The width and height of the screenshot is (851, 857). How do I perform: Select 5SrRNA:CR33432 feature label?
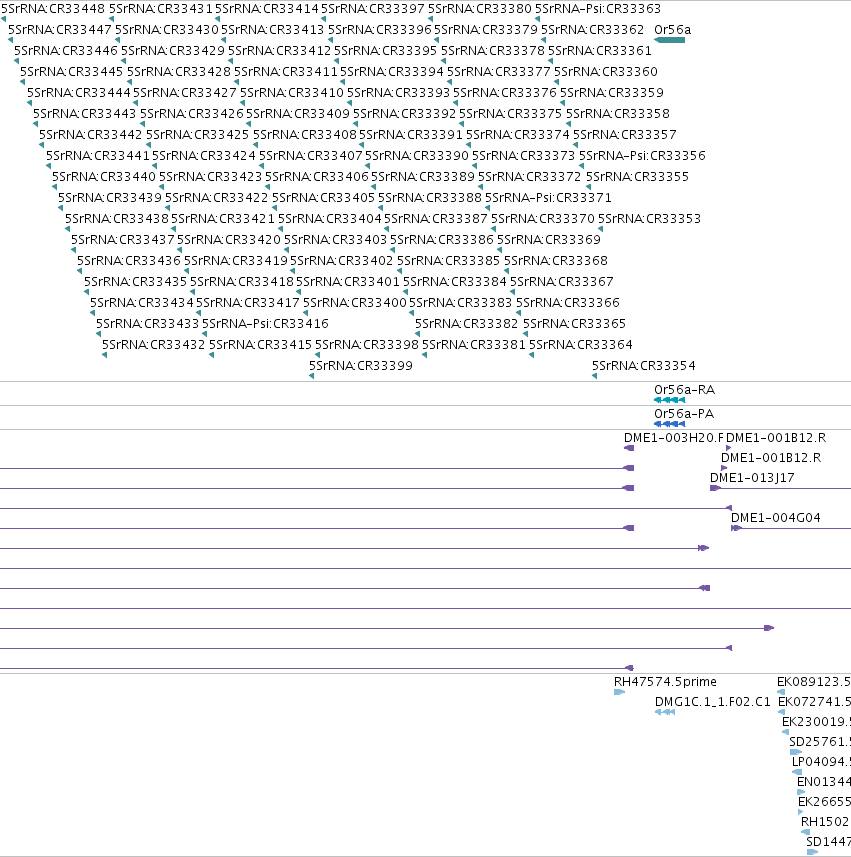pos(154,344)
